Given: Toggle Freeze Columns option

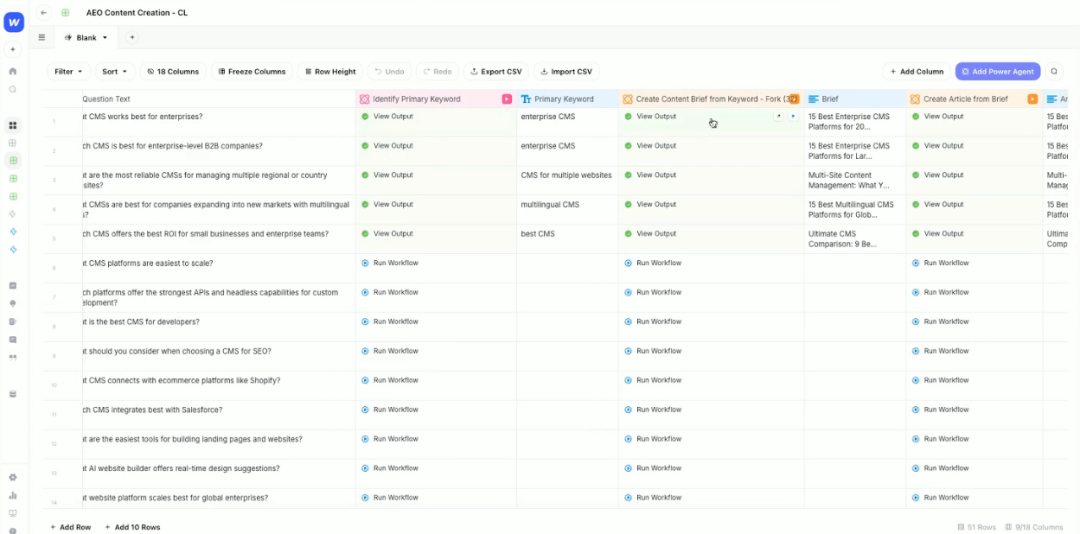Looking at the screenshot, I should pyautogui.click(x=251, y=72).
